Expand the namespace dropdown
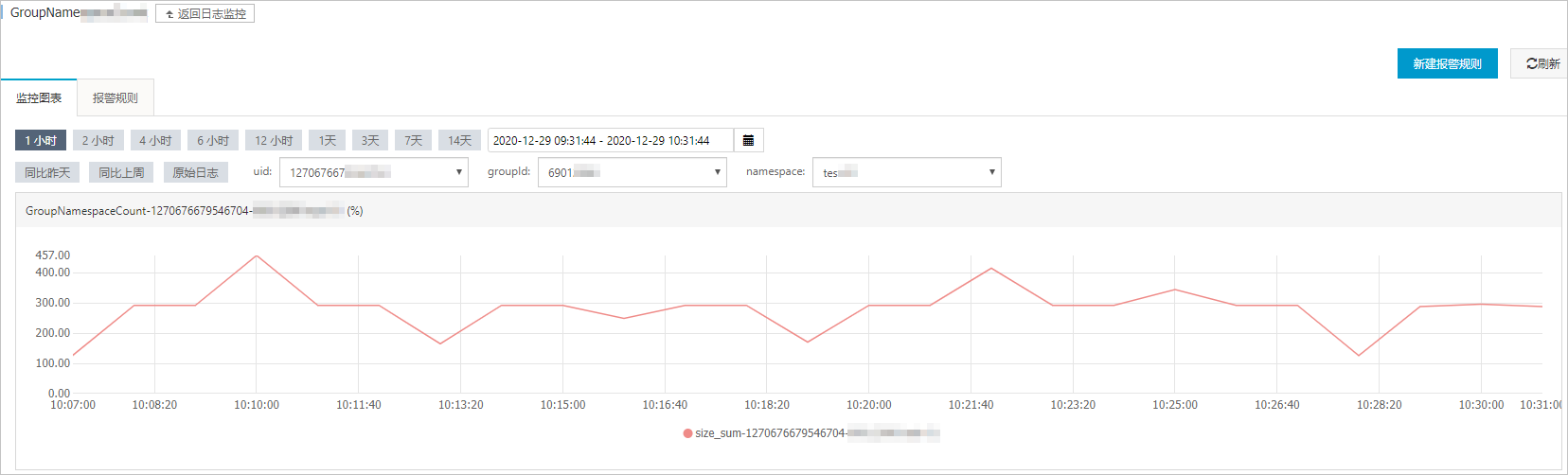This screenshot has height=475, width=1568. pyautogui.click(x=906, y=172)
